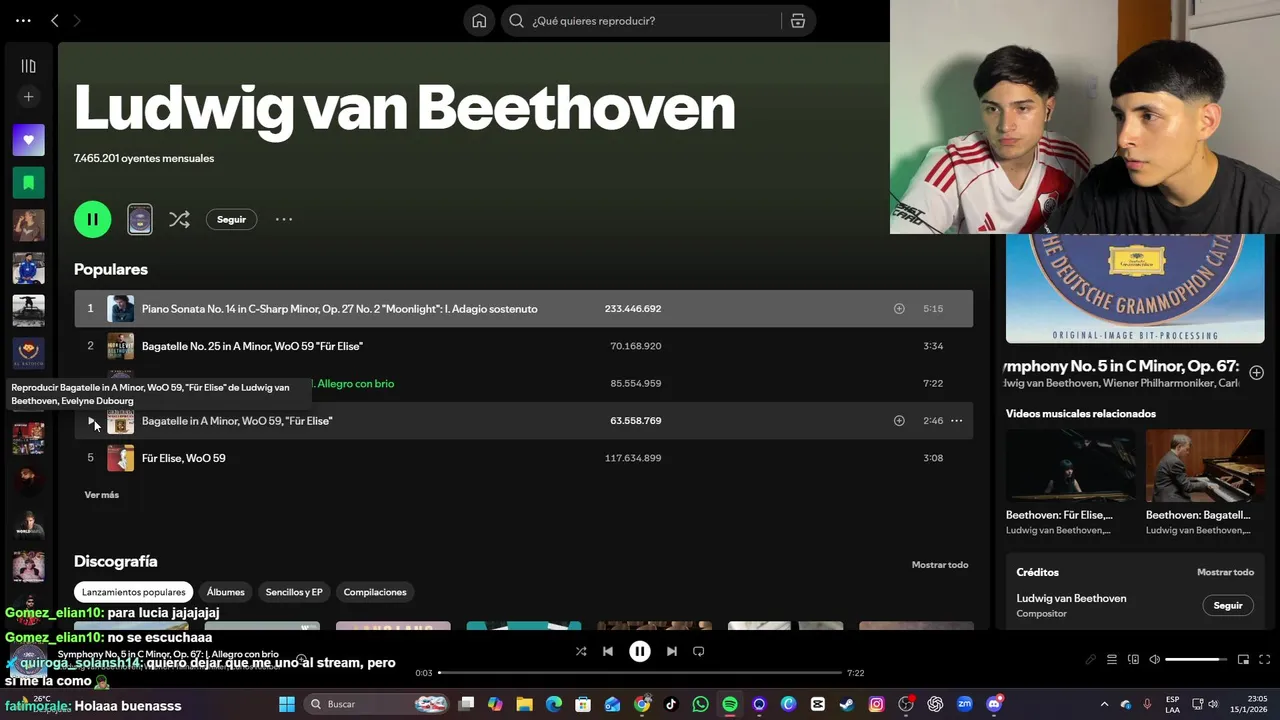This screenshot has height=720, width=1280.
Task: Open the browse icon in search bar
Action: click(798, 21)
